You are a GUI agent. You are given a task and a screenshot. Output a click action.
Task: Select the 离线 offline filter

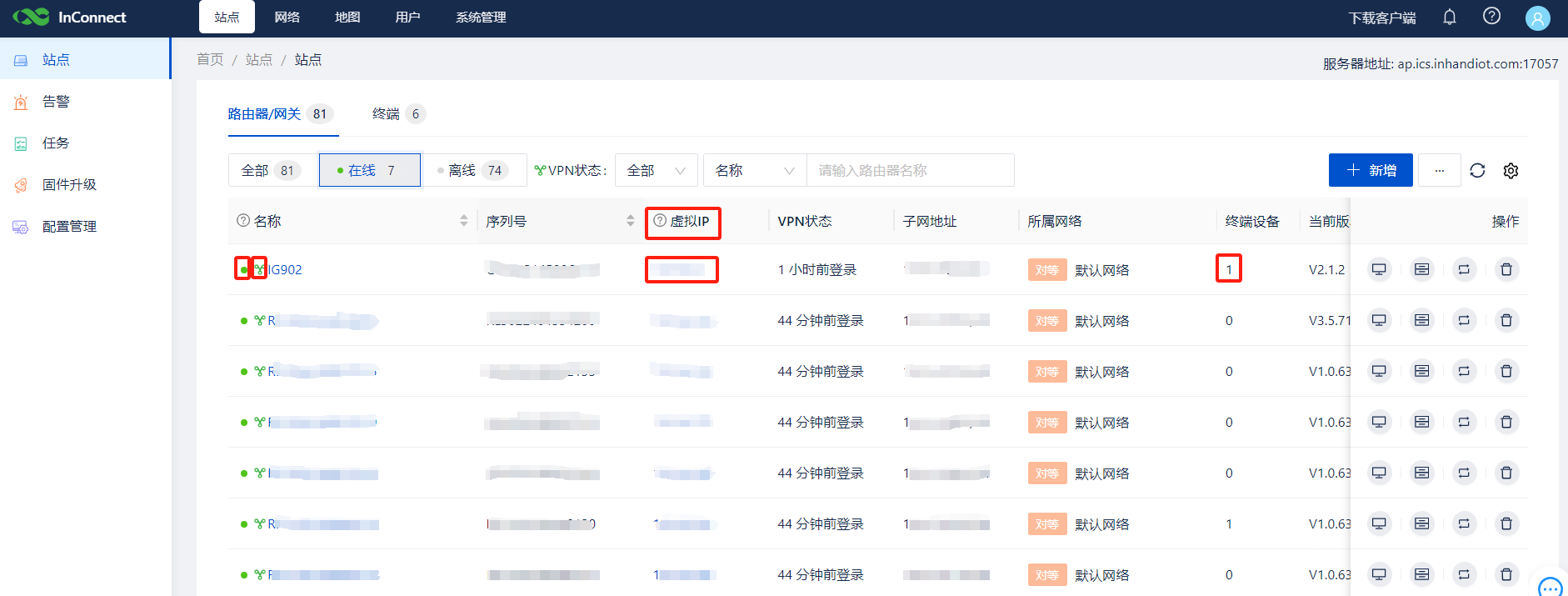pyautogui.click(x=473, y=170)
